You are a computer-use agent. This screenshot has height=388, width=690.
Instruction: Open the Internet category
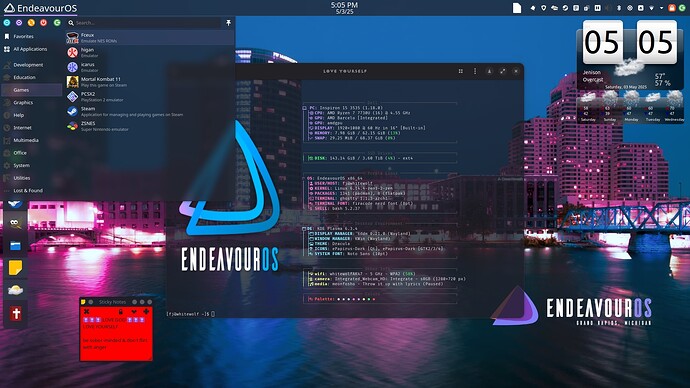point(32,128)
